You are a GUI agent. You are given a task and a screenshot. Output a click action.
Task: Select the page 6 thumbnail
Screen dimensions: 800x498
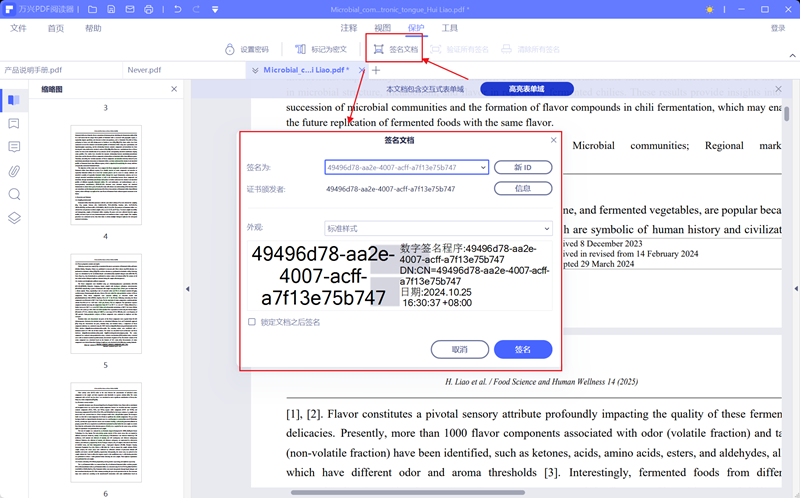(106, 432)
